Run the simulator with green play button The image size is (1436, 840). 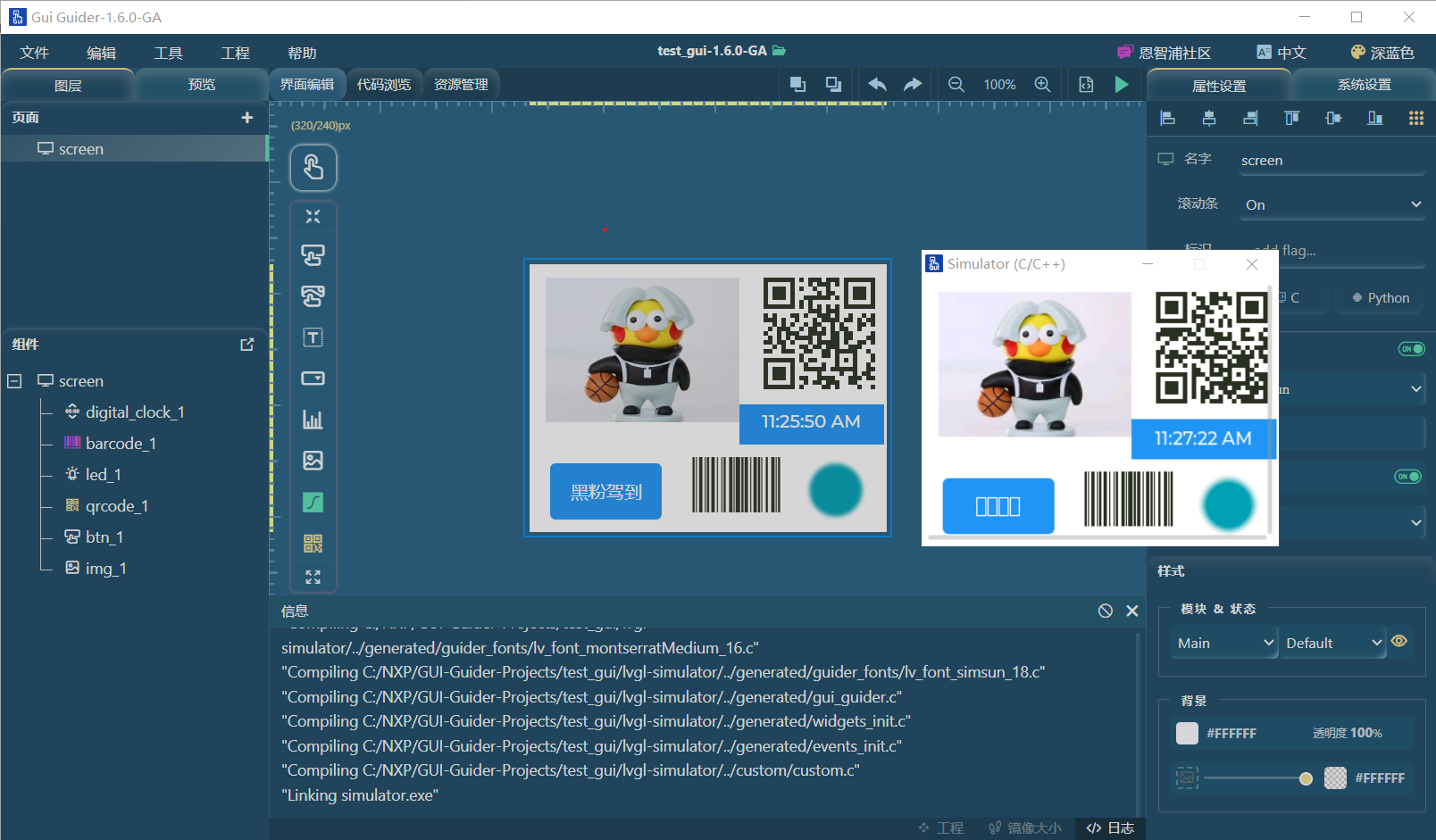click(1122, 84)
